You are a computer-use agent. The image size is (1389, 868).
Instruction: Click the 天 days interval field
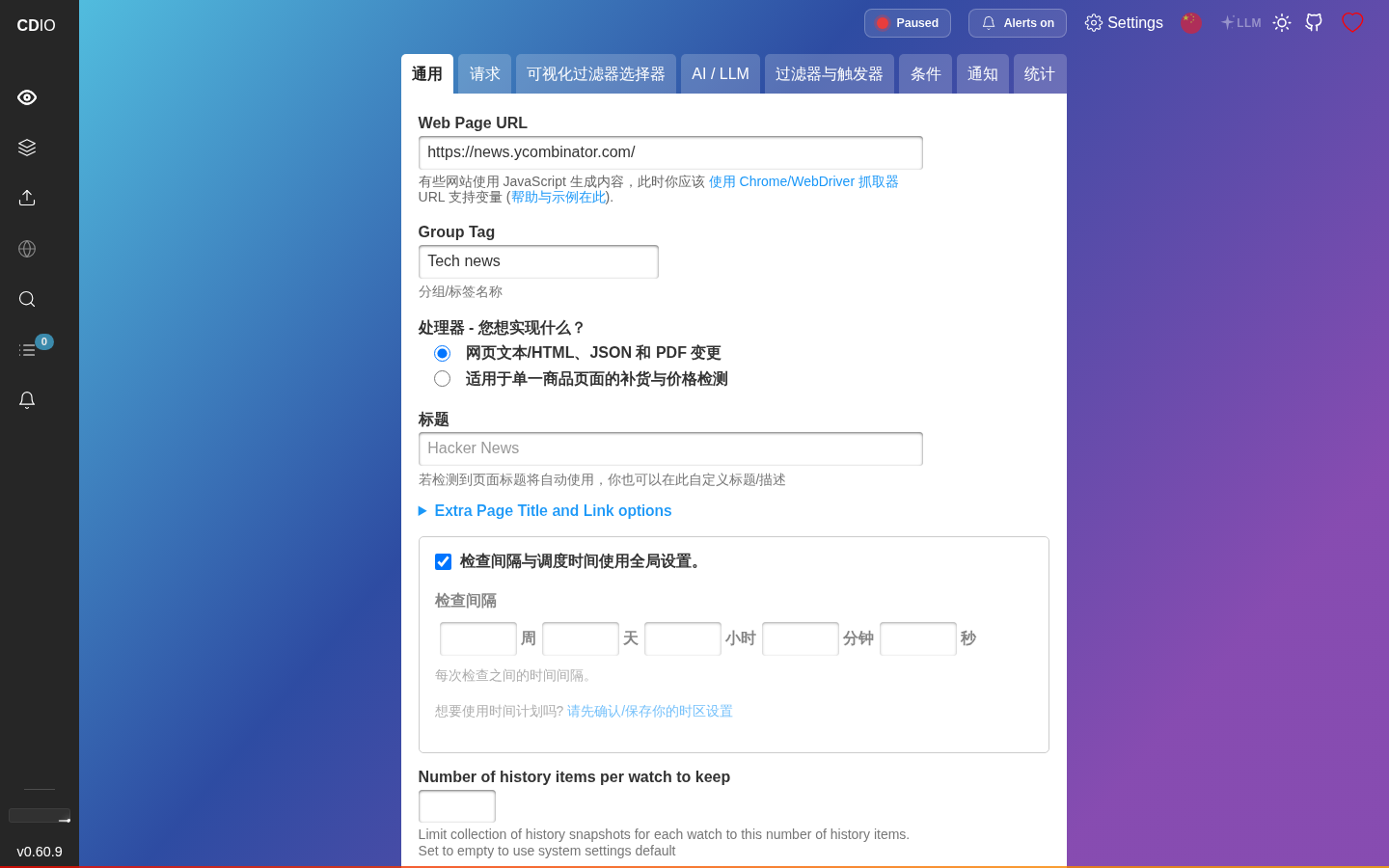pos(581,638)
